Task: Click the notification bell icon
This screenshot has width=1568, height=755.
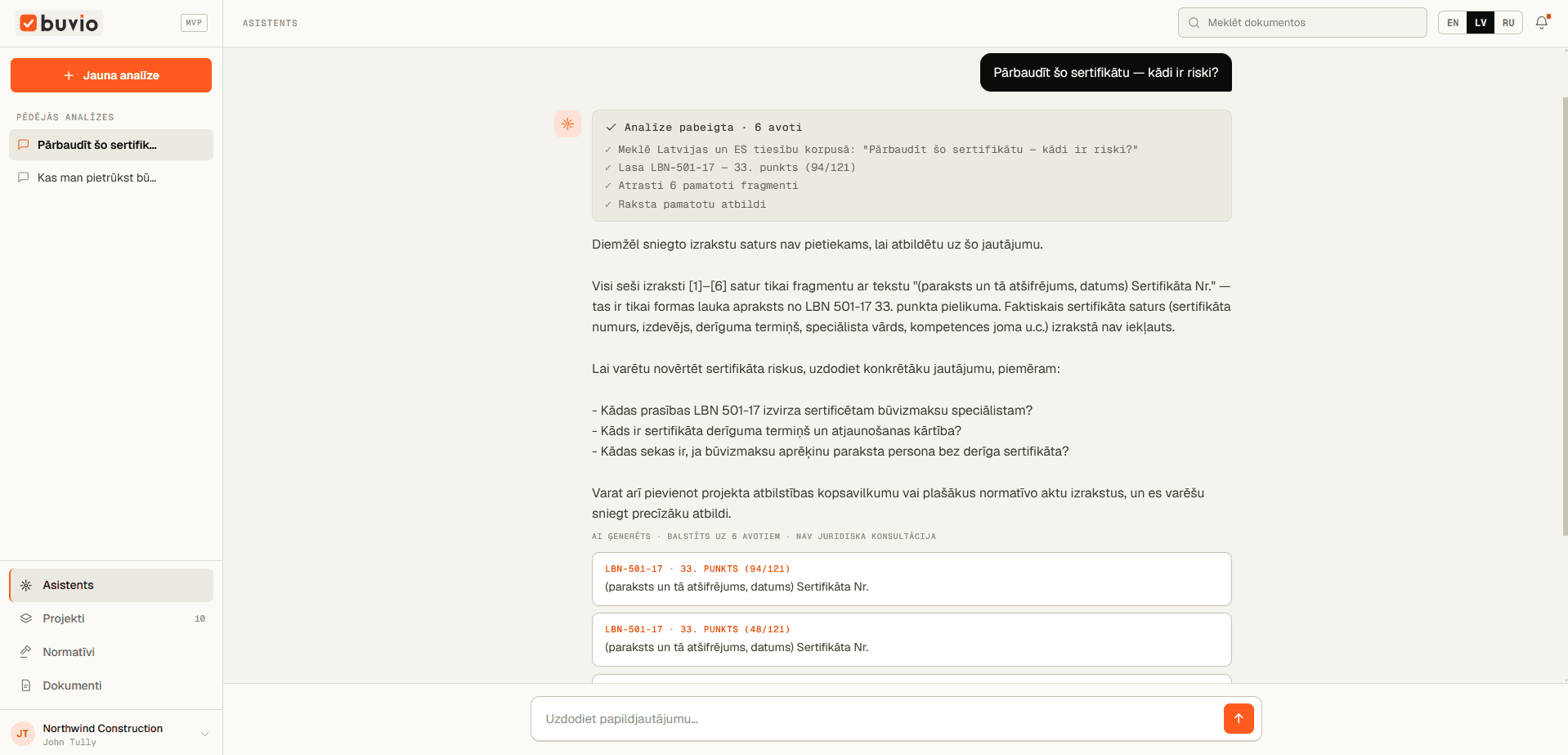Action: (x=1542, y=23)
